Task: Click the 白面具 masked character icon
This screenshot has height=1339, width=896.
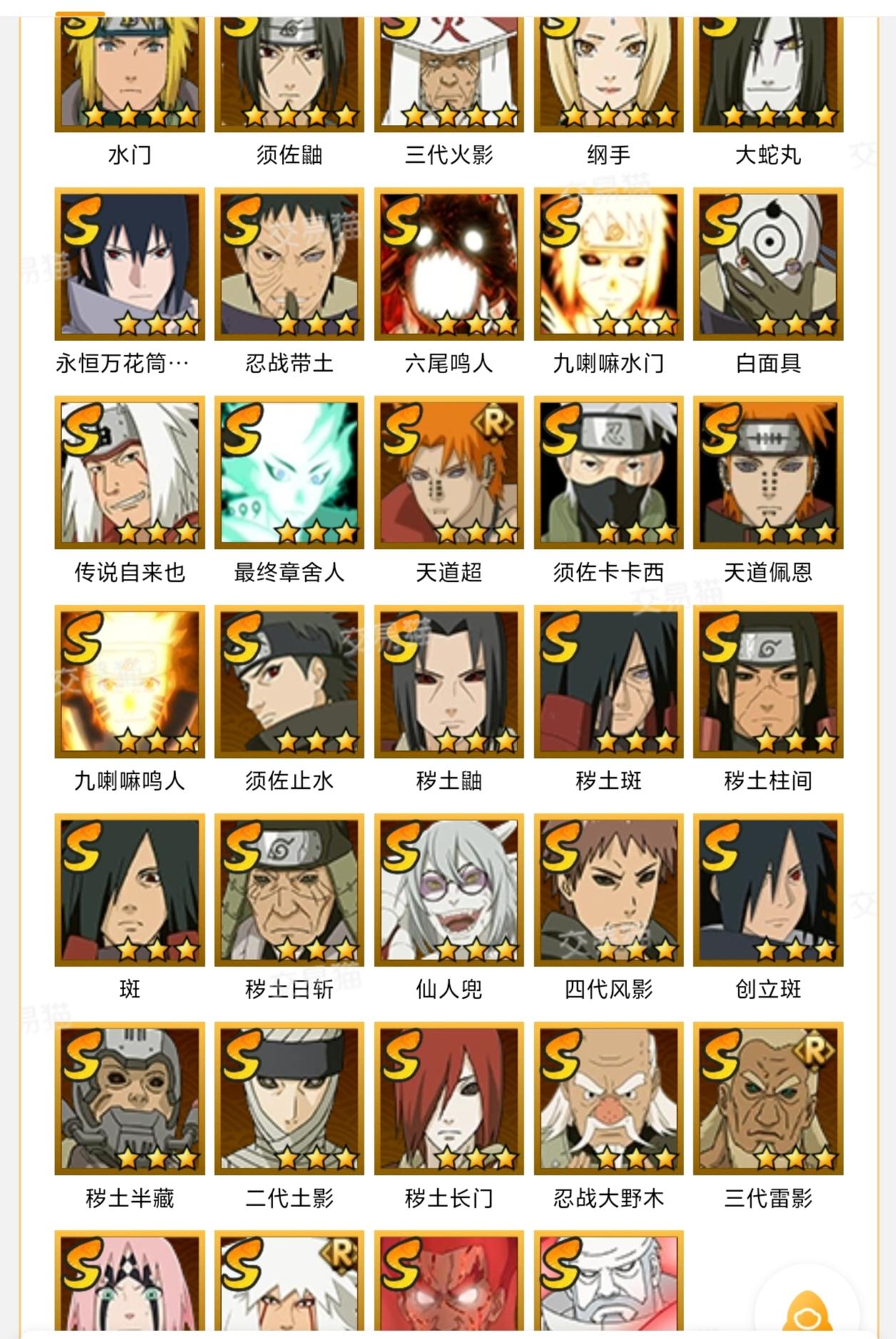Action: (x=768, y=264)
